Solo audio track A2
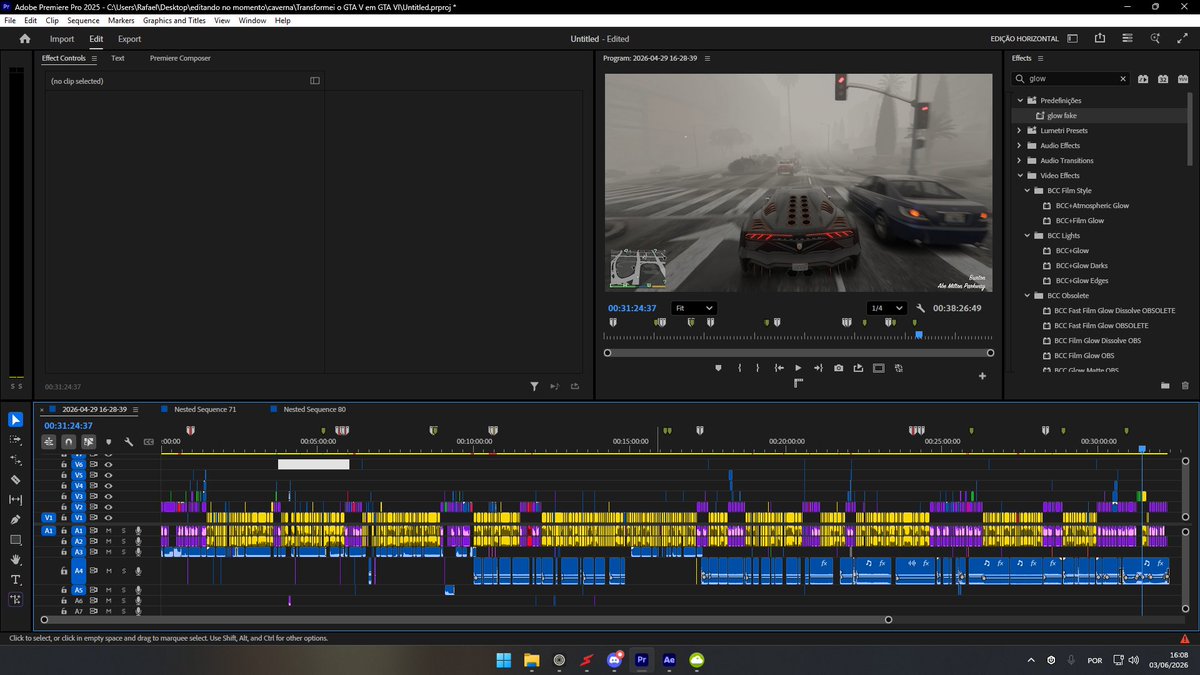The image size is (1200, 675). (123, 541)
